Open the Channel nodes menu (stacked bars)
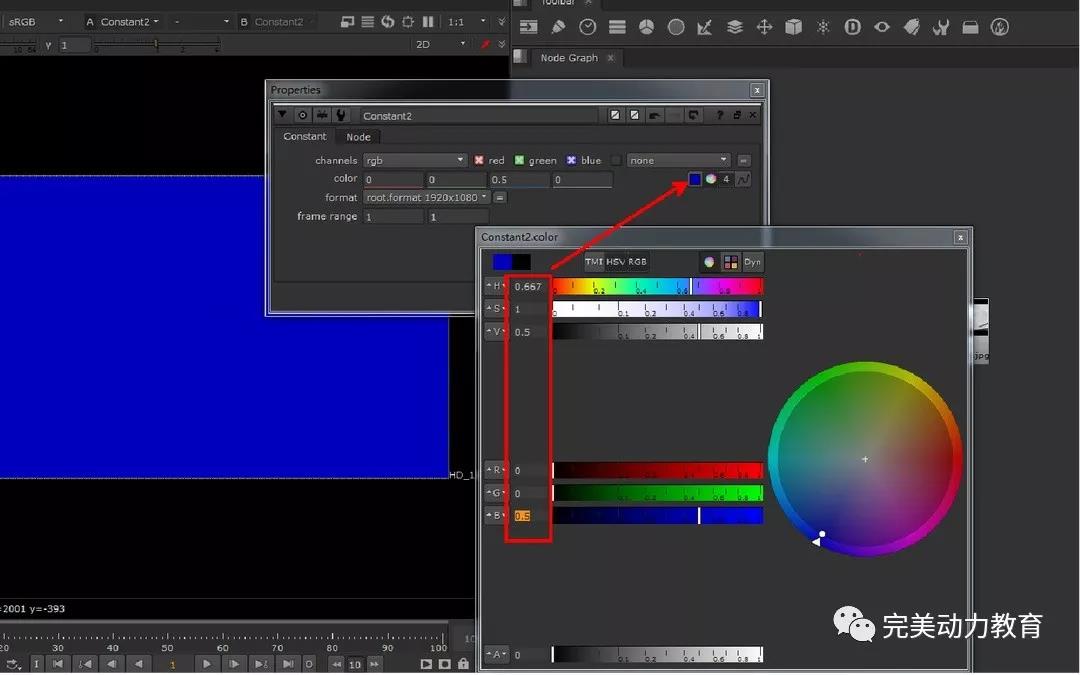 617,27
